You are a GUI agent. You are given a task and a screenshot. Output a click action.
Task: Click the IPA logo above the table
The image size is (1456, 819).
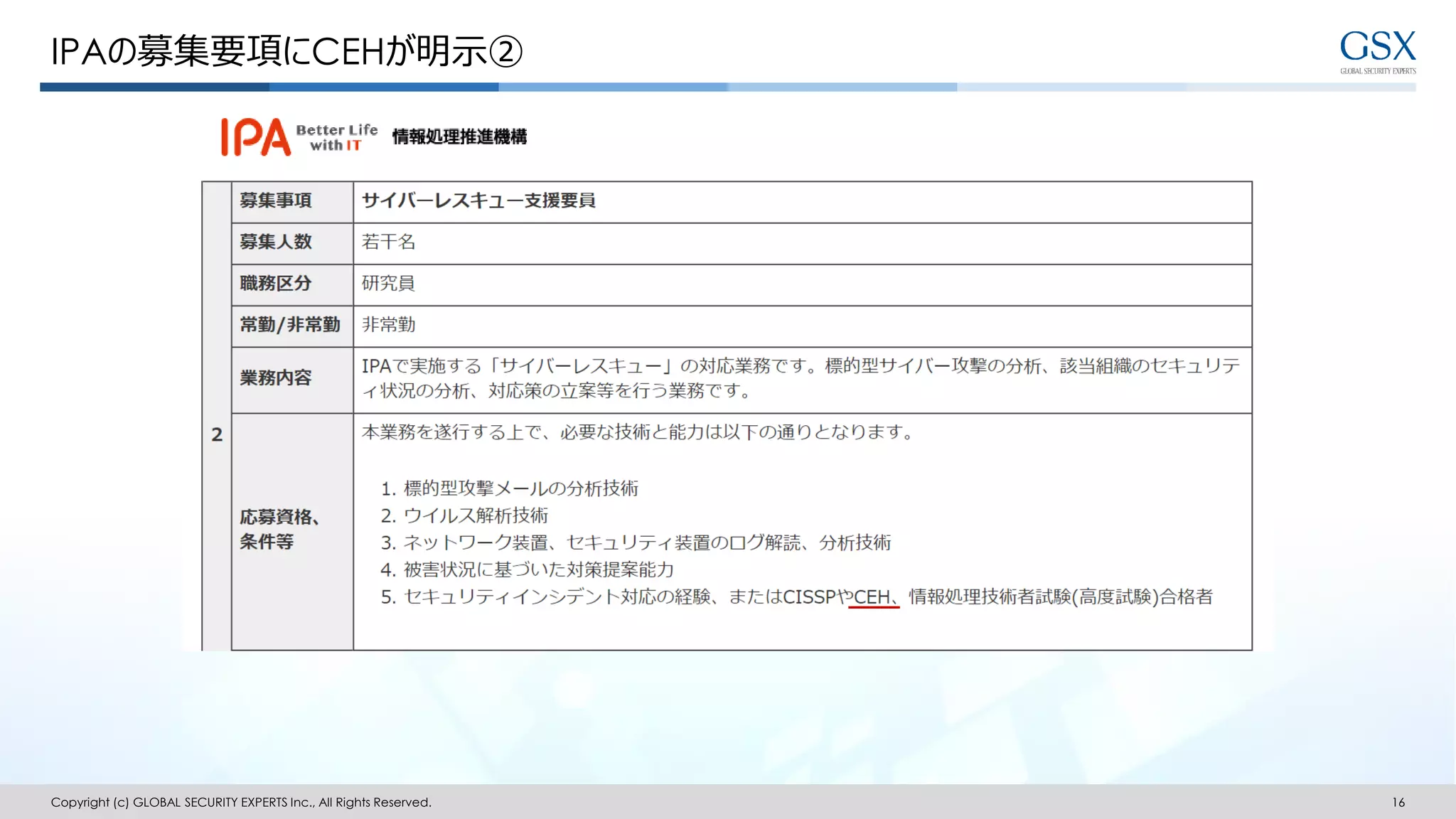[256, 136]
